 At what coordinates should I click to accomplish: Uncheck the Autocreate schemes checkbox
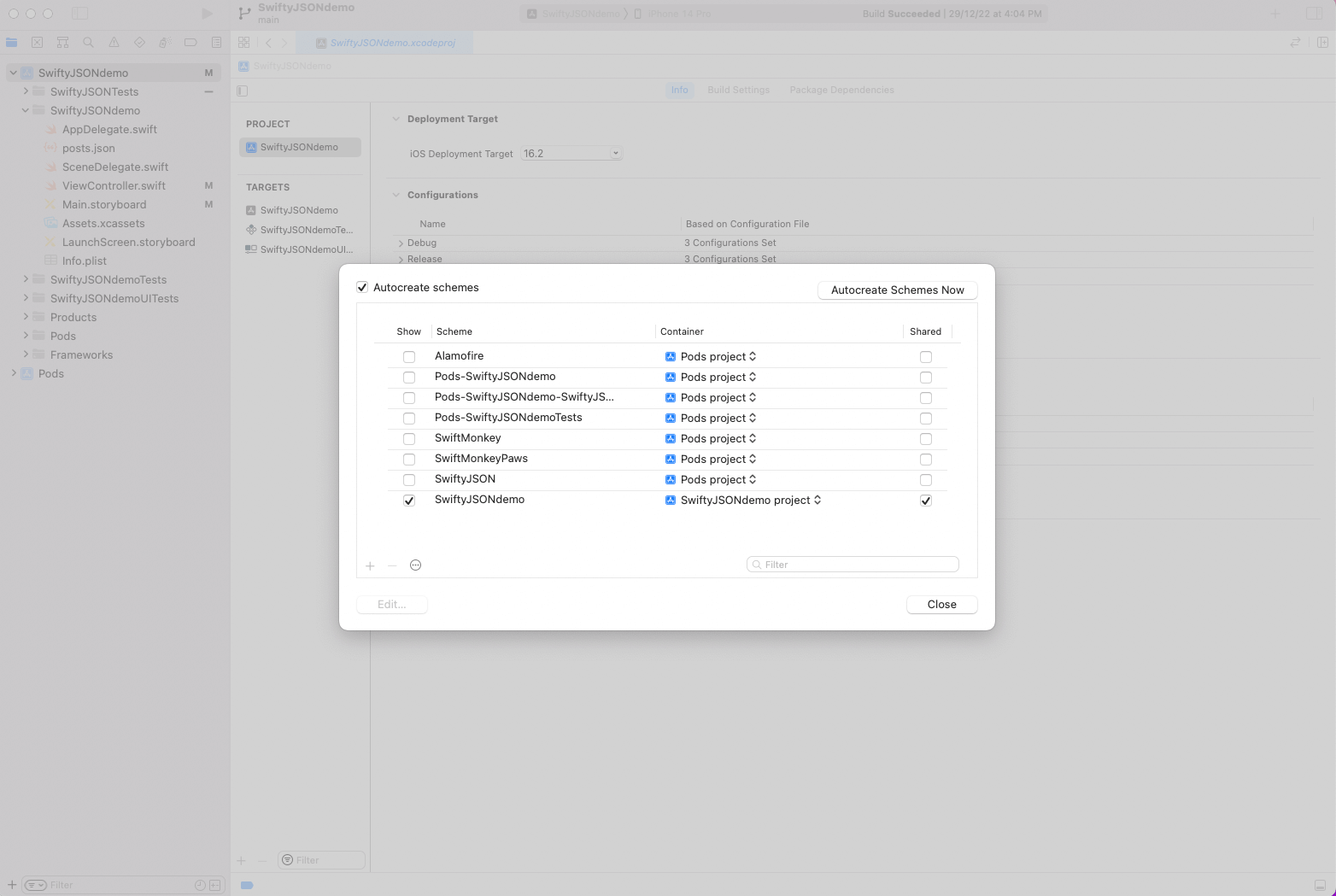362,288
